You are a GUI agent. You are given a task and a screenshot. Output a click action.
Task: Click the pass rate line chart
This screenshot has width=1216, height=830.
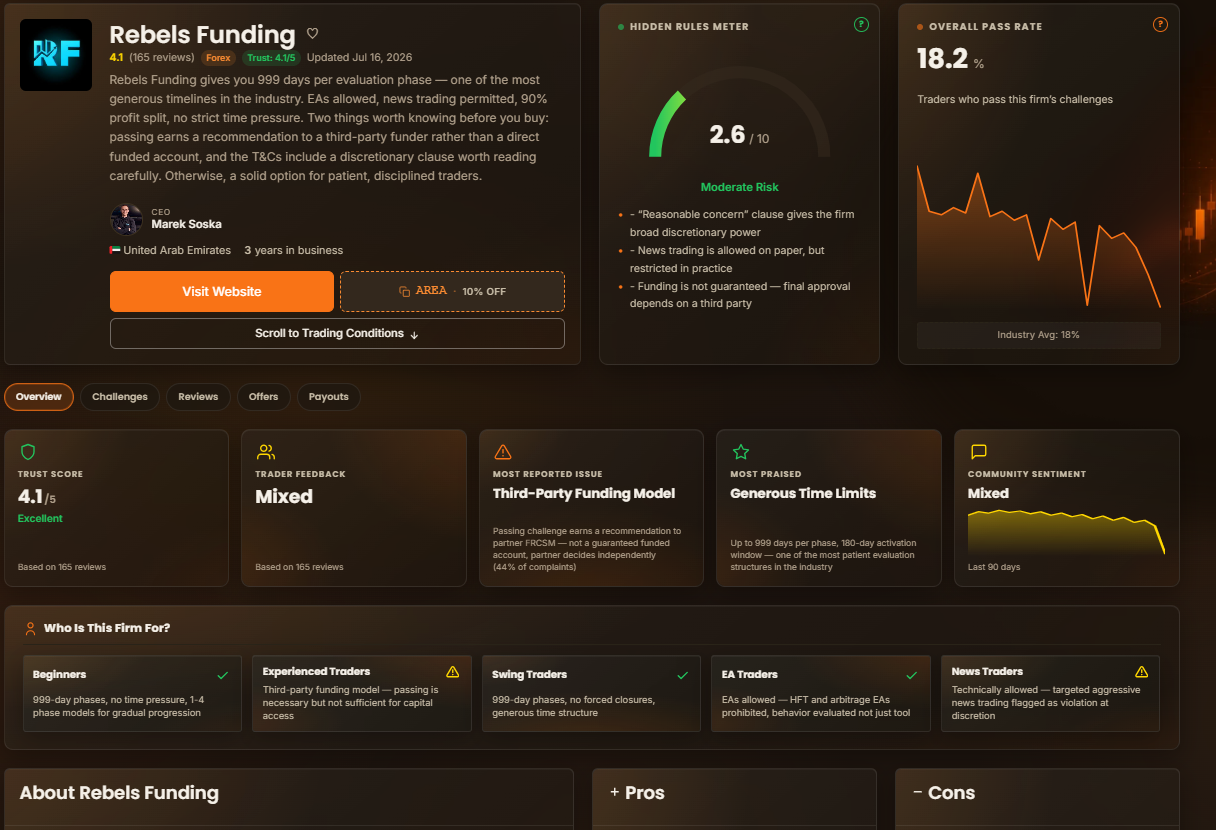click(1039, 236)
